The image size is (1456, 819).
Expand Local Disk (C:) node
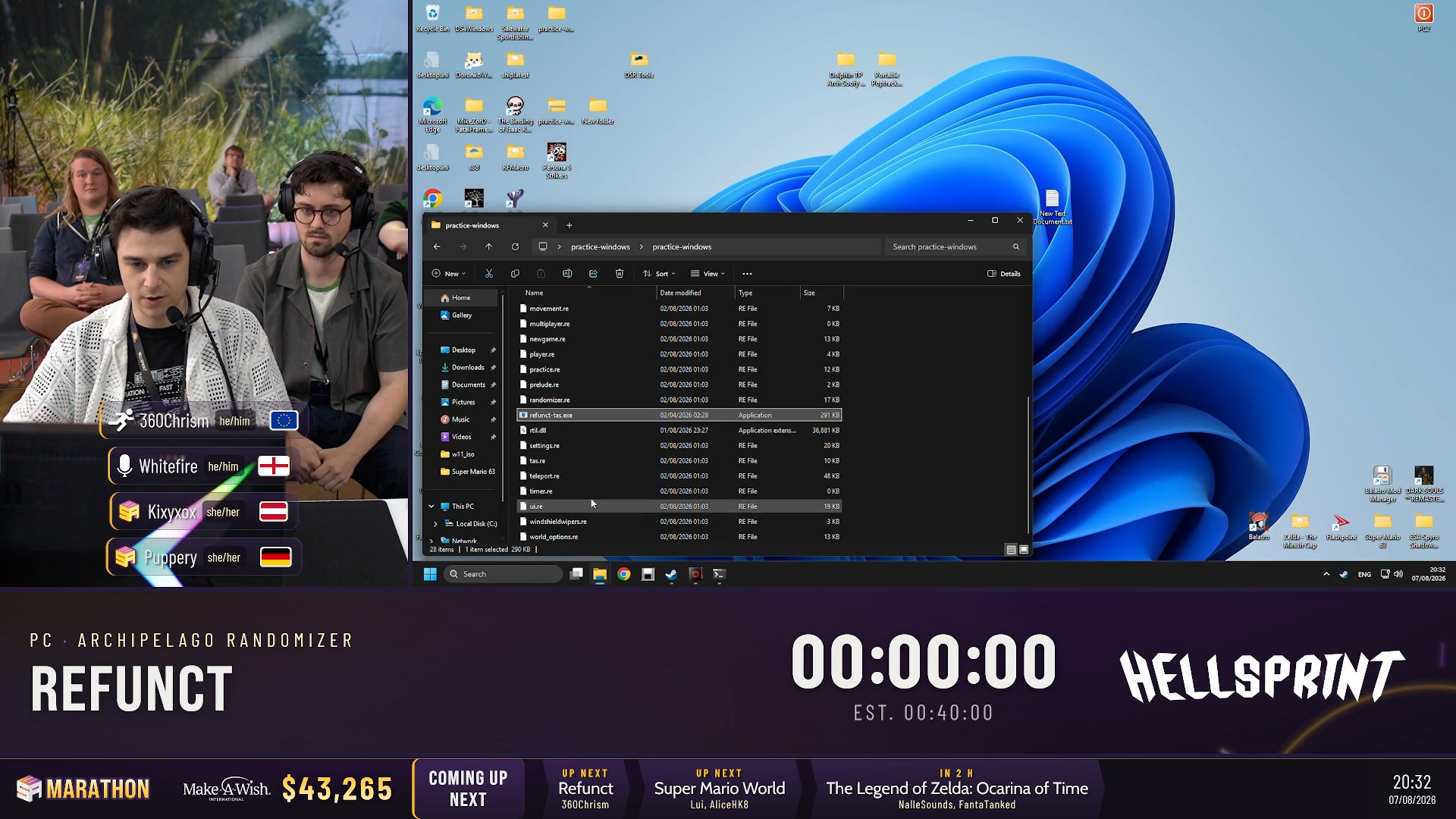pos(435,524)
